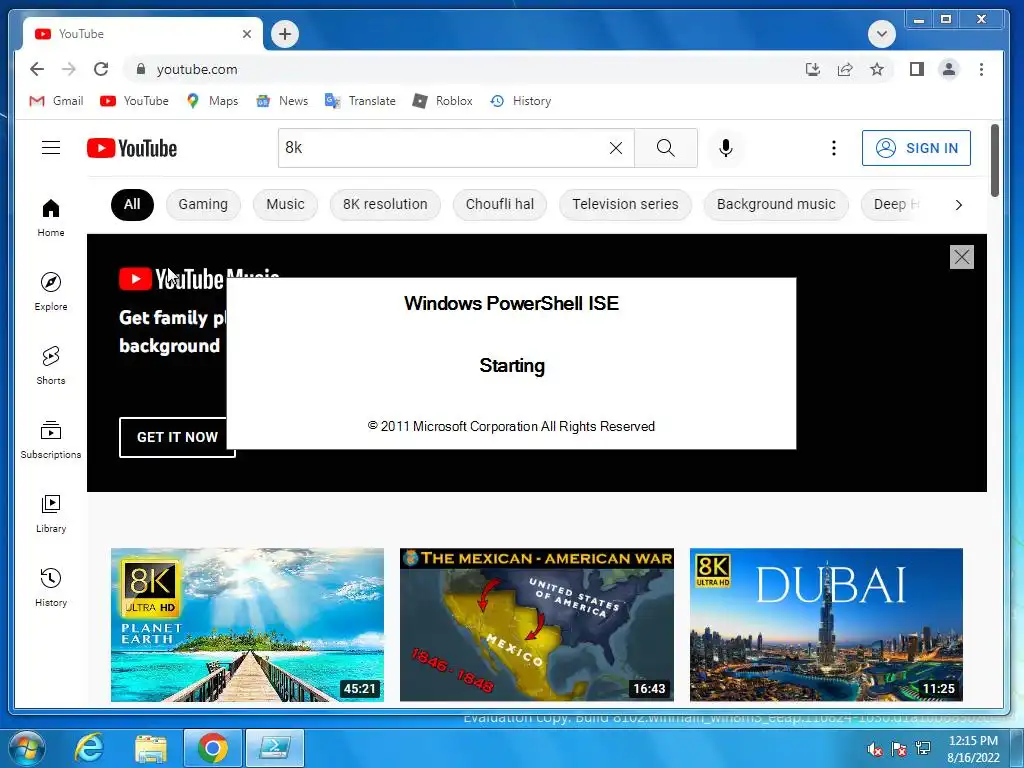The image size is (1024, 768).
Task: Search with your voice microphone
Action: pyautogui.click(x=726, y=148)
